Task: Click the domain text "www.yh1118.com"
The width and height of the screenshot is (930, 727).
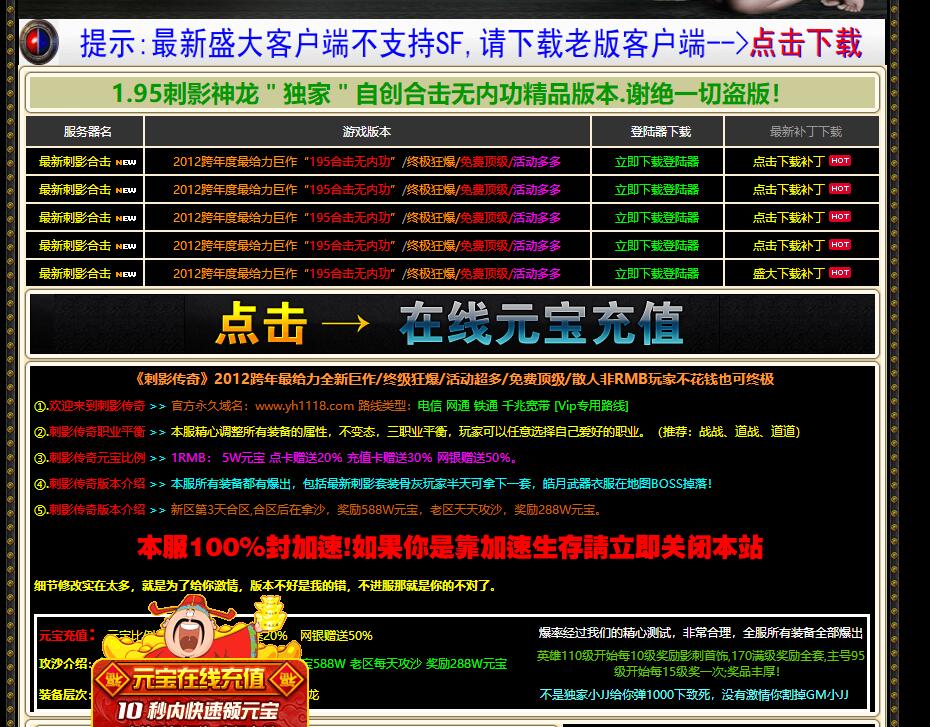Action: tap(304, 406)
